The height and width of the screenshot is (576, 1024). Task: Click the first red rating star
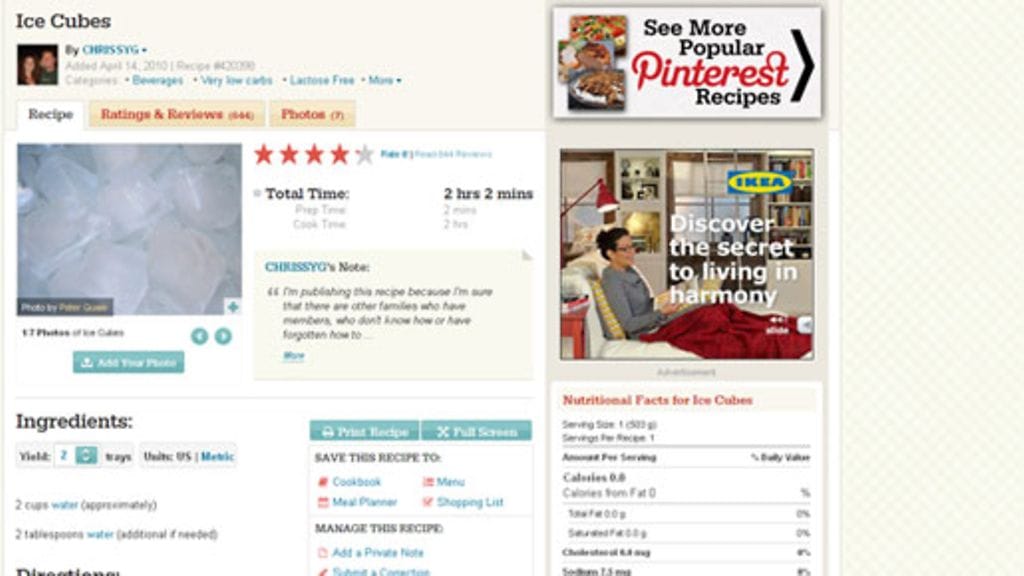(264, 155)
